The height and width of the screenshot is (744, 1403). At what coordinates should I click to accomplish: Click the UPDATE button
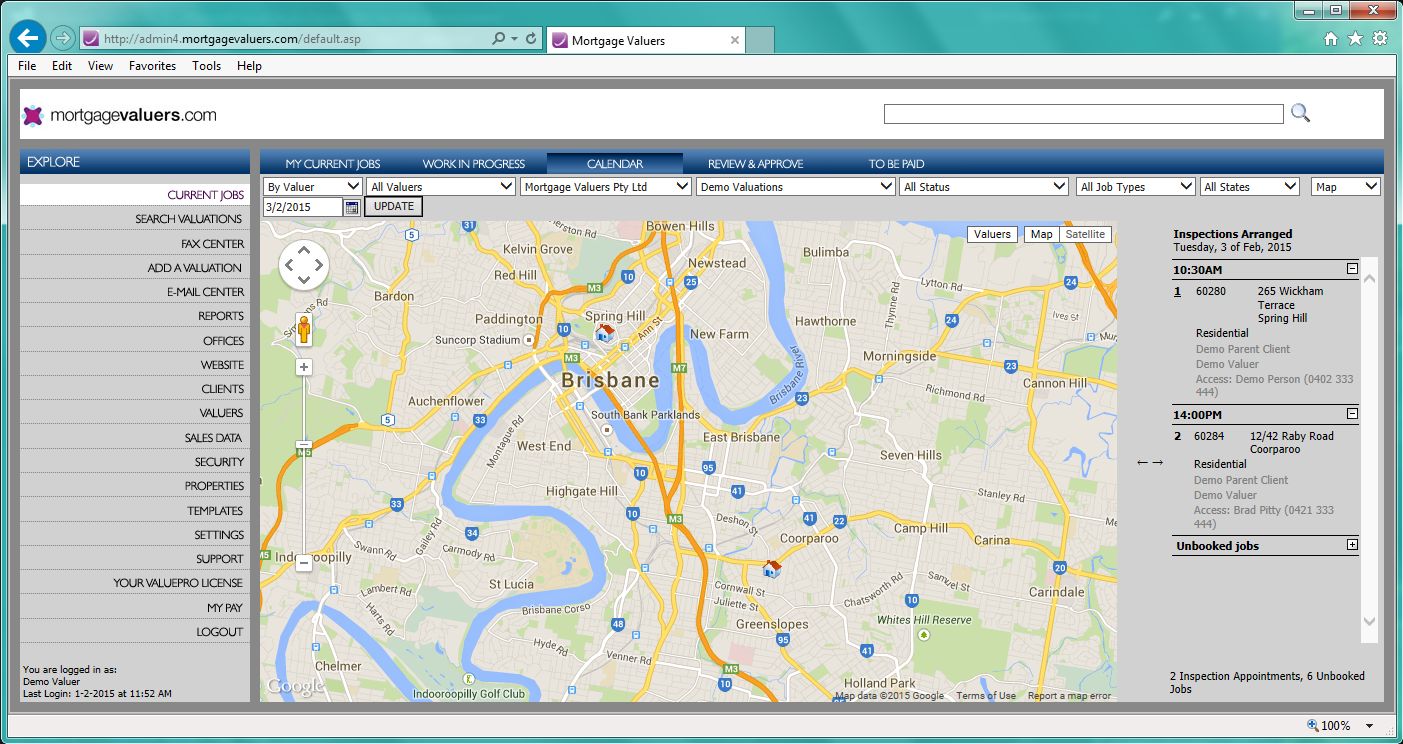coord(393,206)
